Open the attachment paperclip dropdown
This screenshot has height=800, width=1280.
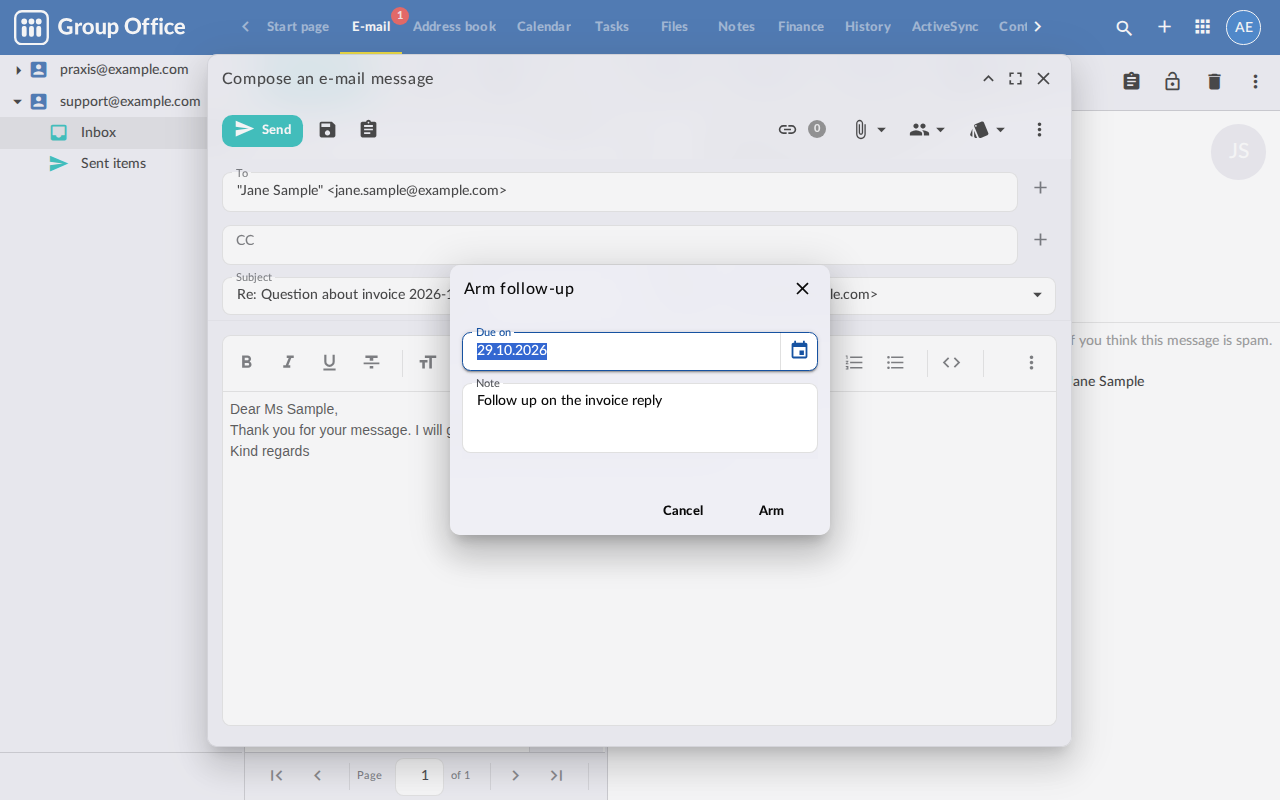[869, 130]
